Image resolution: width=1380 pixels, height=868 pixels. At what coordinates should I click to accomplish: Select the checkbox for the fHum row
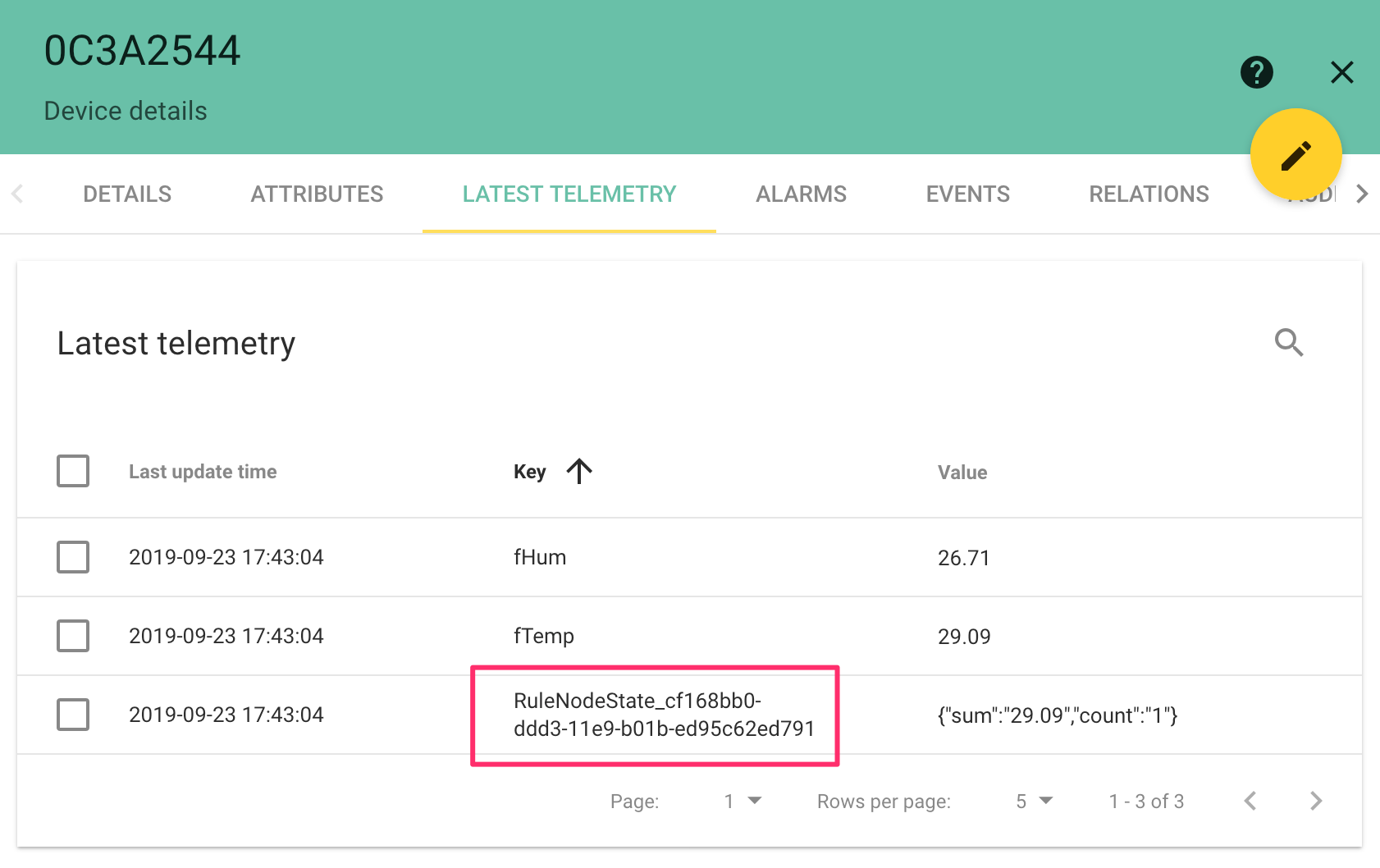73,557
